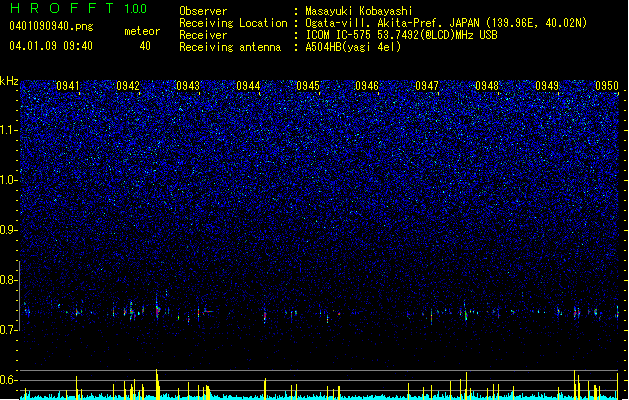Click the 0948 time marker
629x400 pixels.
click(x=487, y=86)
